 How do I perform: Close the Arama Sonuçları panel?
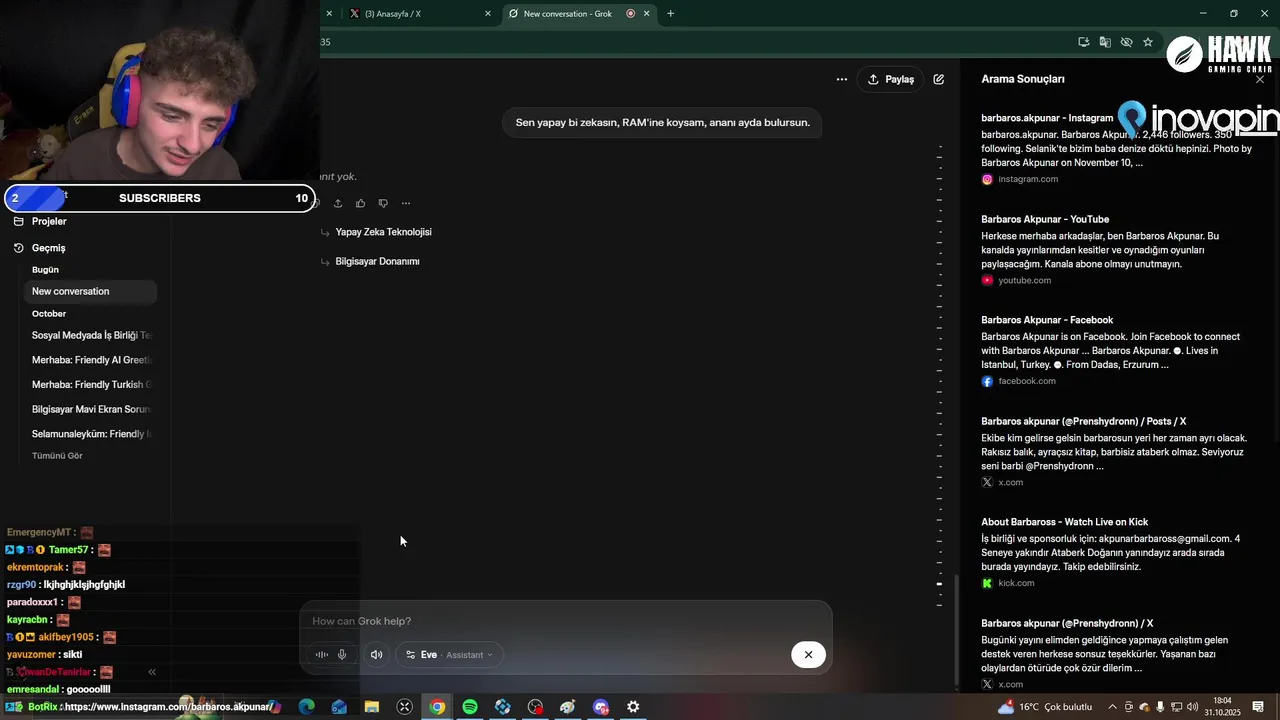click(1260, 79)
